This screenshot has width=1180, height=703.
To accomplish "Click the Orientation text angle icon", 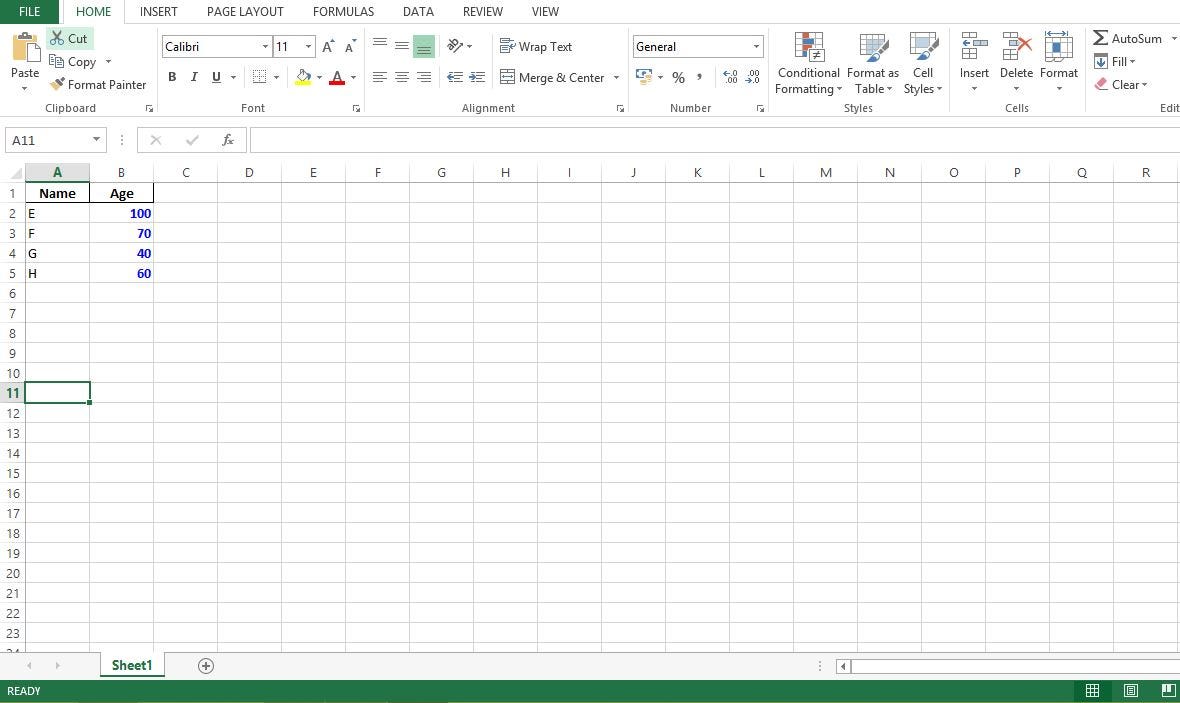I will pos(455,46).
